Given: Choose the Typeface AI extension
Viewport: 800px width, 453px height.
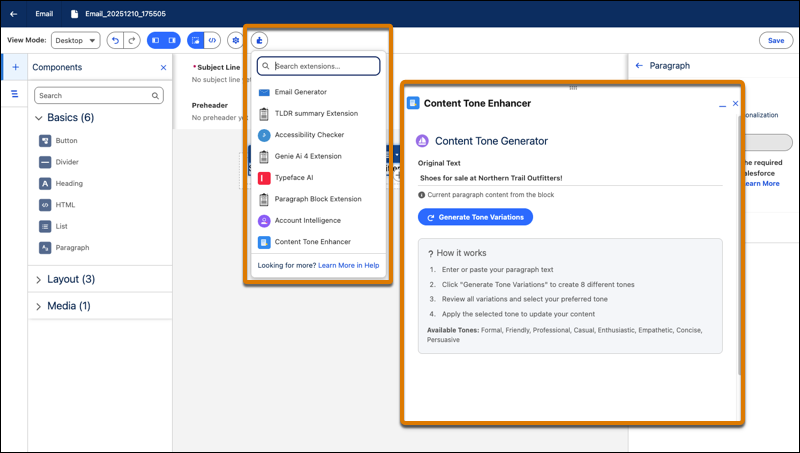Looking at the screenshot, I should pyautogui.click(x=319, y=178).
